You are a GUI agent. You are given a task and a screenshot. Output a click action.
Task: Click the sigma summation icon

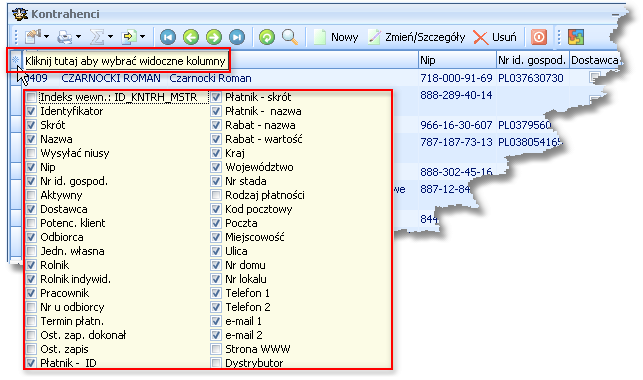[x=97, y=37]
